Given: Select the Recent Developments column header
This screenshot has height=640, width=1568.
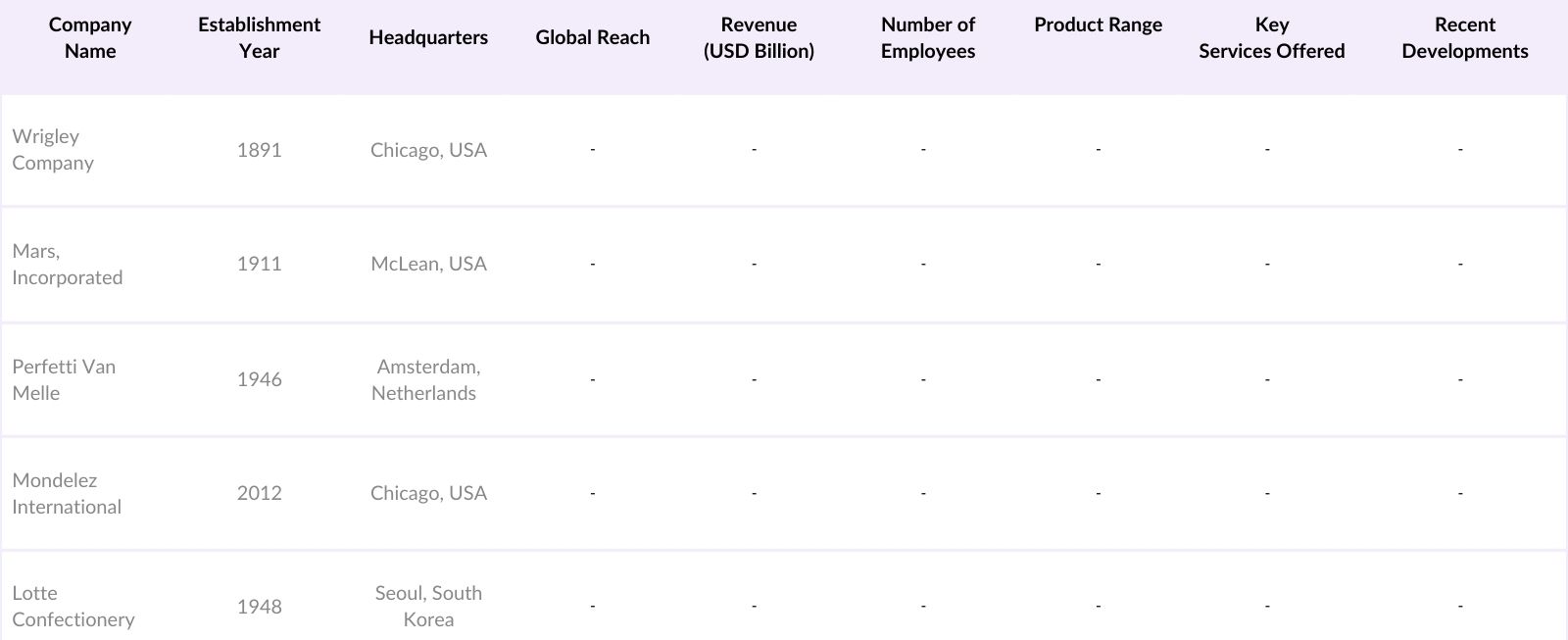Looking at the screenshot, I should click(1464, 38).
